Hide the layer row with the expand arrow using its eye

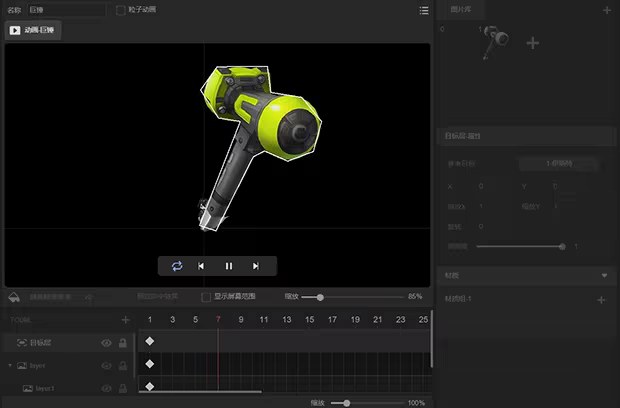click(x=106, y=366)
